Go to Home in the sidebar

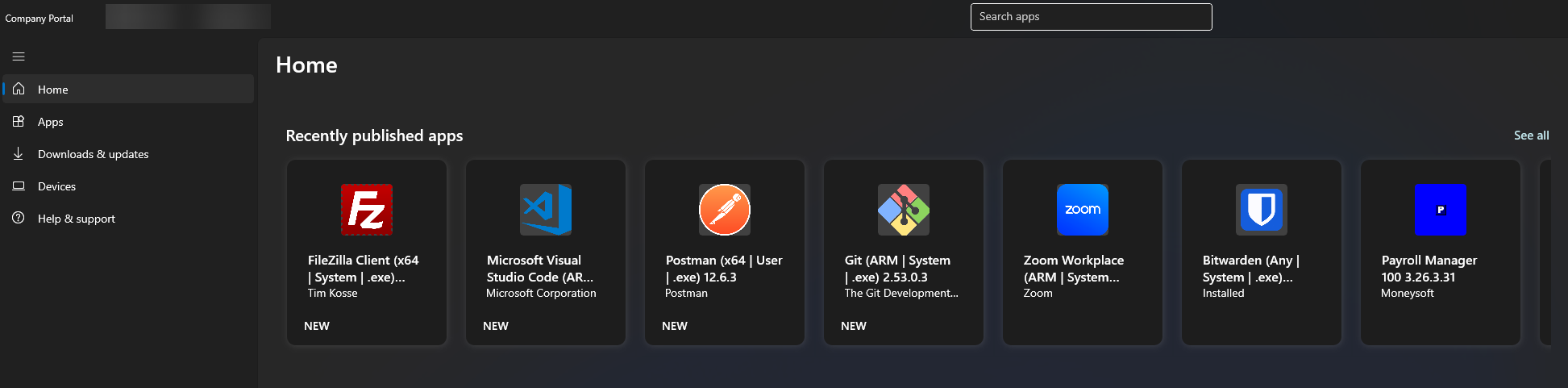coord(53,90)
